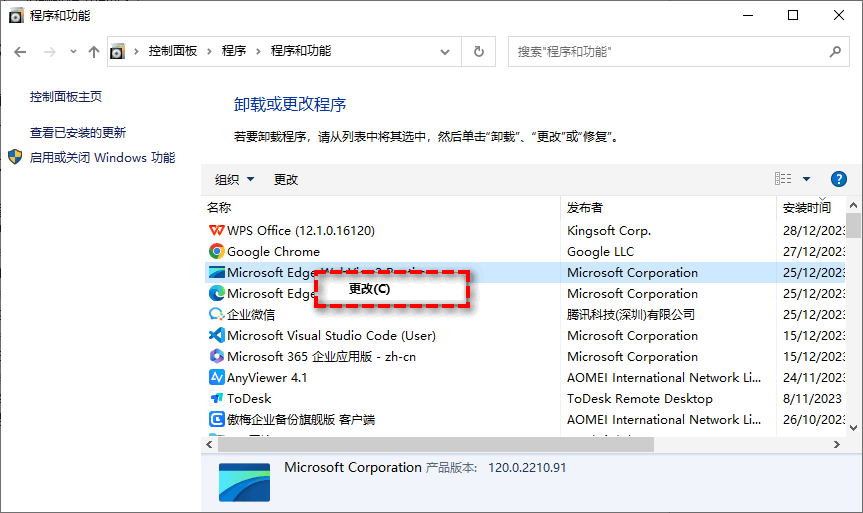863x513 pixels.
Task: Open the view options dropdown arrow
Action: (x=806, y=179)
